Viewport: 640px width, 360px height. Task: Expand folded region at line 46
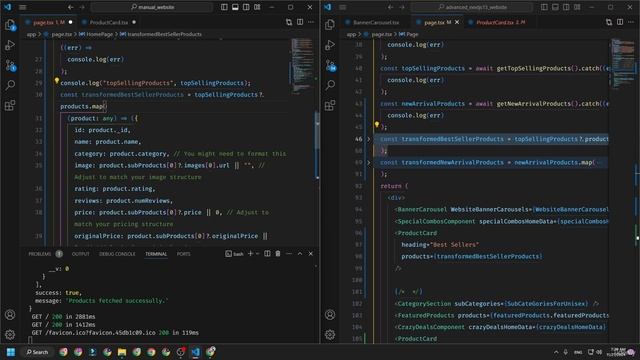click(x=369, y=139)
